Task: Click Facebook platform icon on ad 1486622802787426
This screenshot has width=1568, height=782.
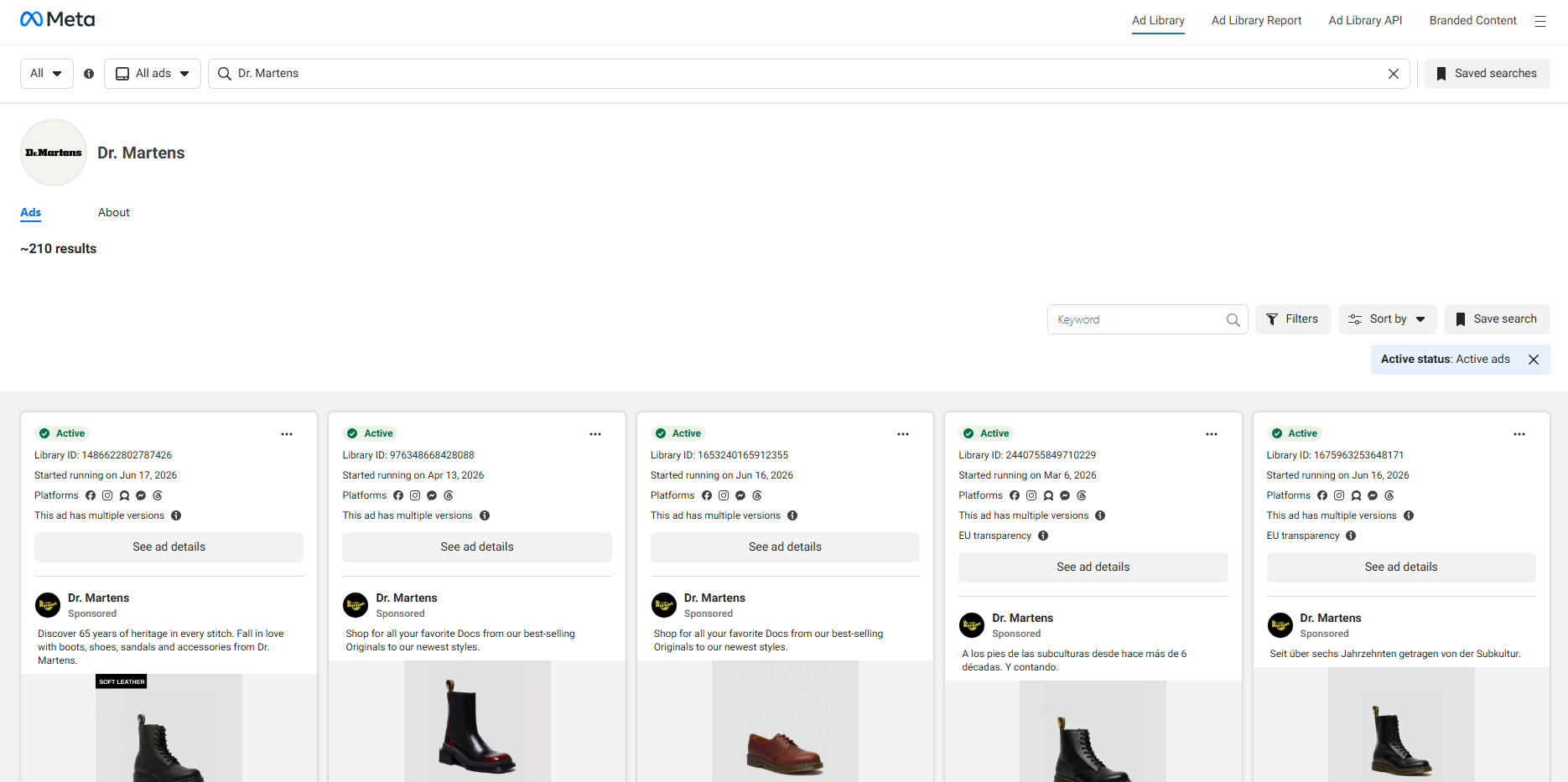Action: (91, 495)
